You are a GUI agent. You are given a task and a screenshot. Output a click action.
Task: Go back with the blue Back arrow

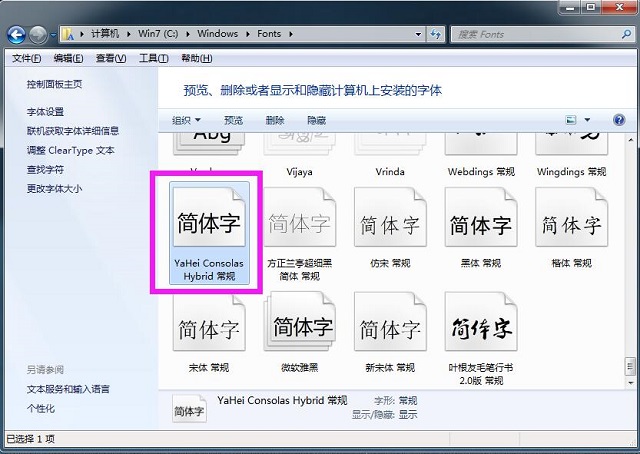(17, 35)
